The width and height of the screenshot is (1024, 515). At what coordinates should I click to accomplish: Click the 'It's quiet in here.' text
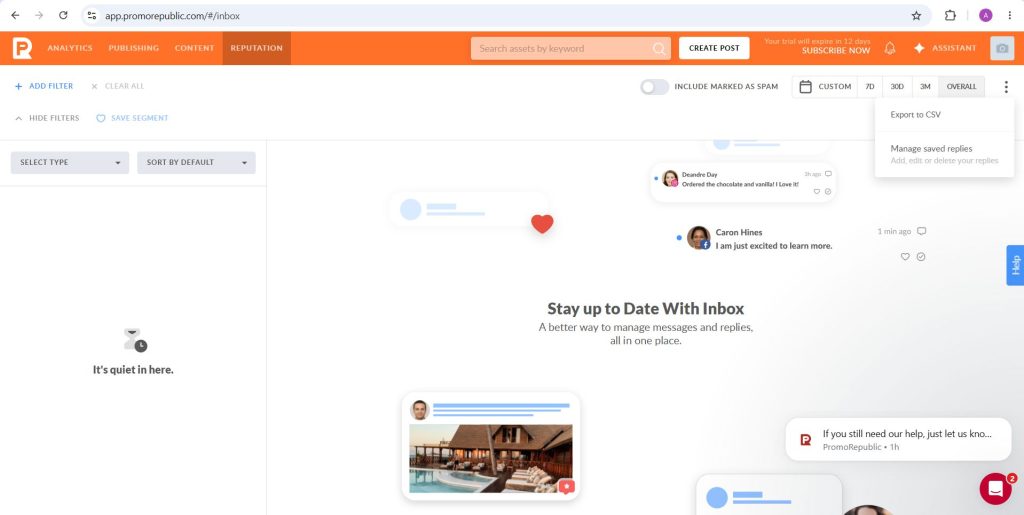(133, 370)
